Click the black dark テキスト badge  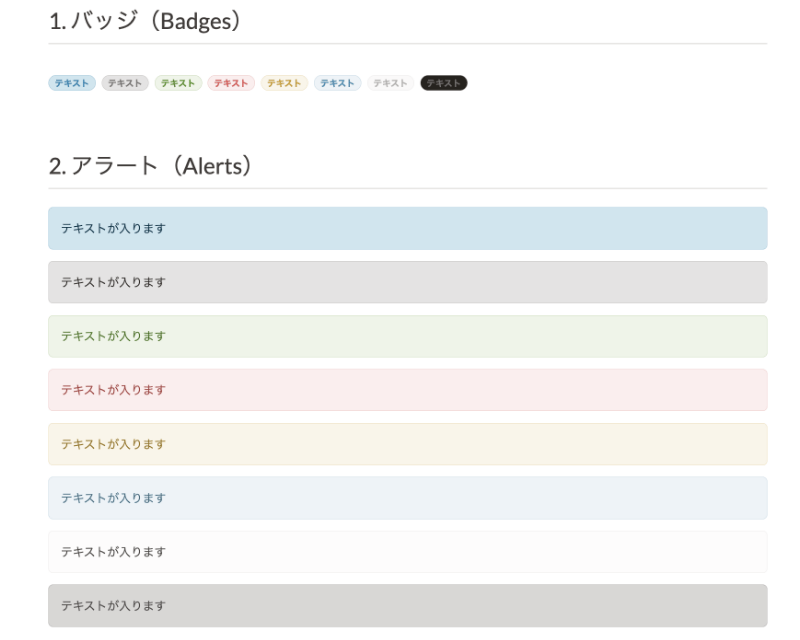point(444,83)
